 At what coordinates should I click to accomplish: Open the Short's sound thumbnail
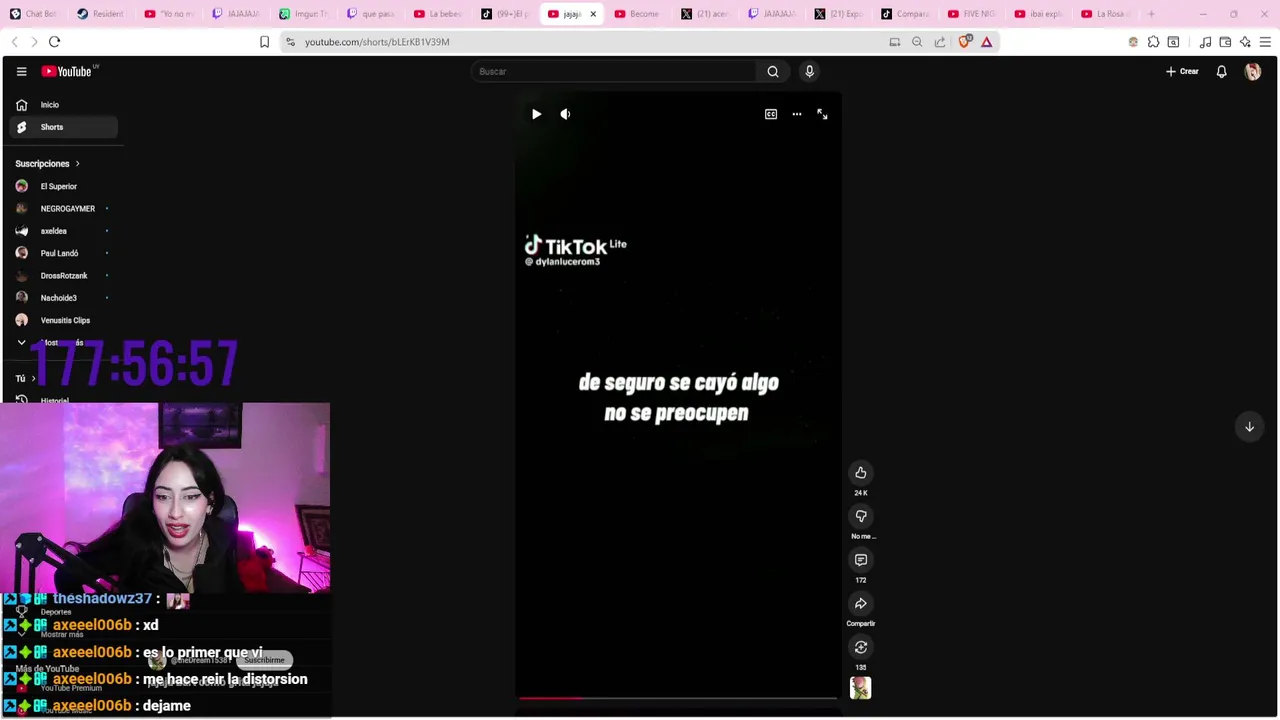(x=861, y=688)
